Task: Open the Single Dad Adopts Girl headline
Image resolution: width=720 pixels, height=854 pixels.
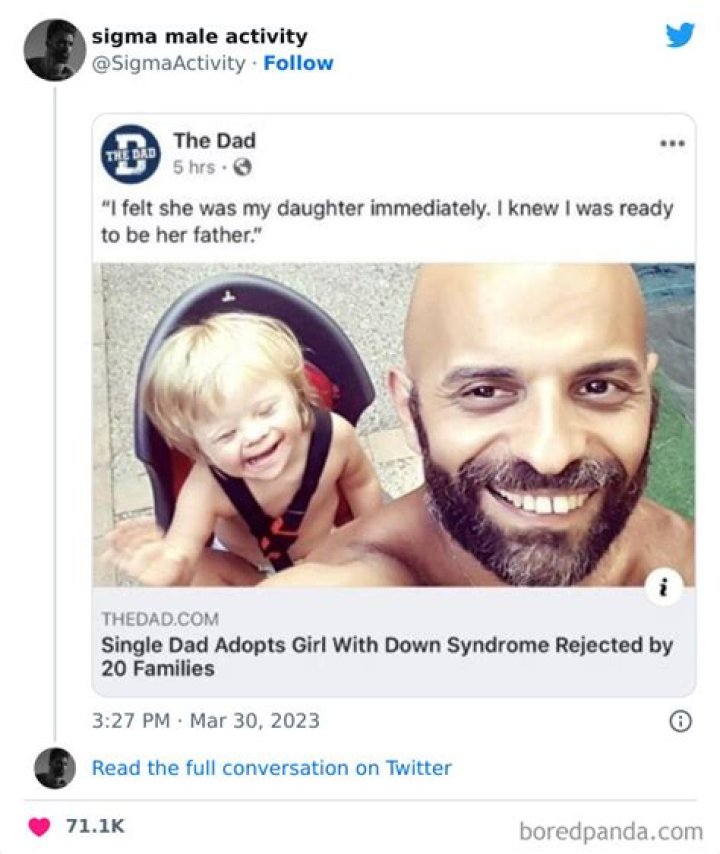Action: 386,656
